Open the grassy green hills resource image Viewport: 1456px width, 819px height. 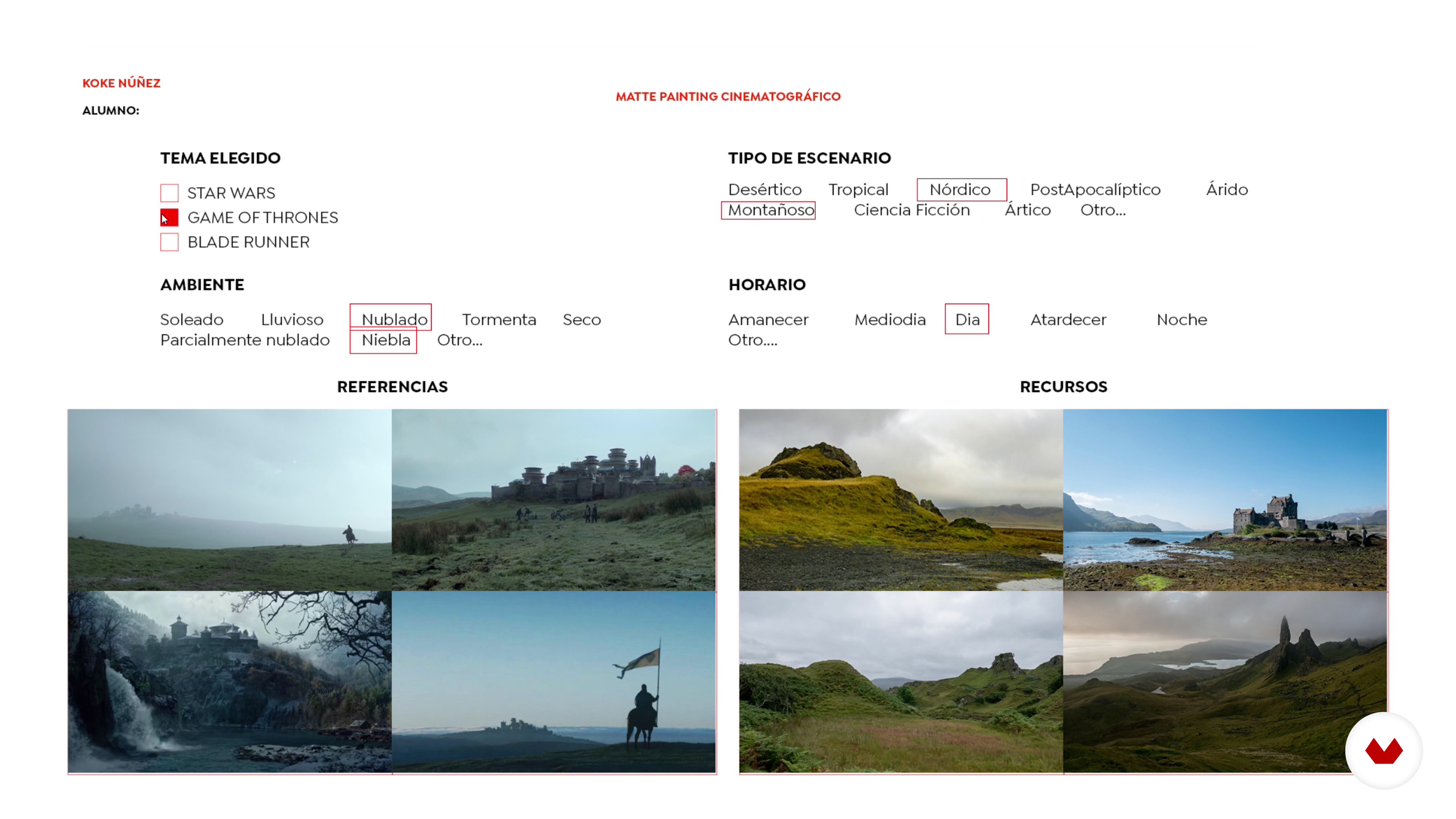(x=901, y=682)
